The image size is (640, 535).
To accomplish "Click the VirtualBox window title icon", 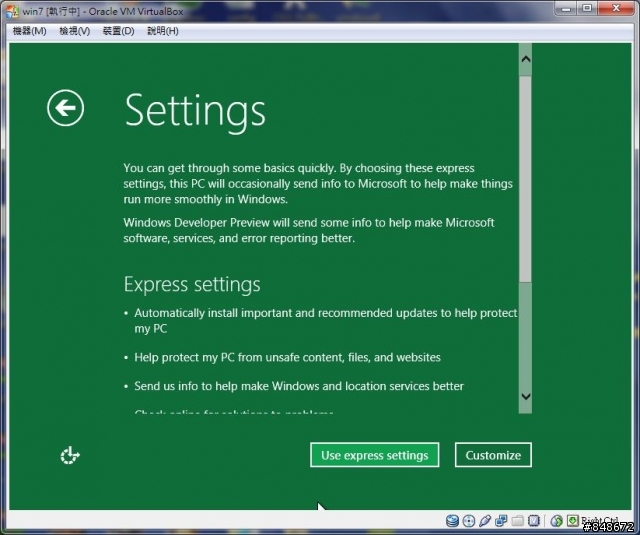I will click(12, 11).
